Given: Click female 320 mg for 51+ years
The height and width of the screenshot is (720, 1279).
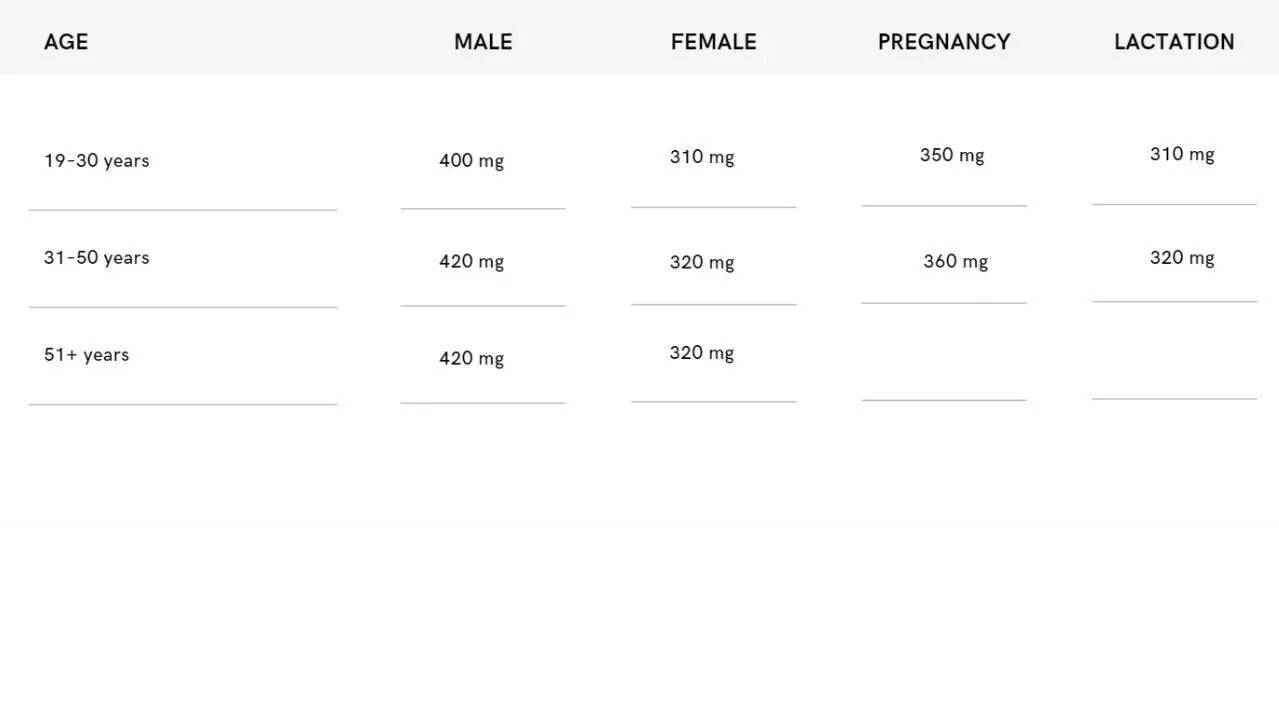Looking at the screenshot, I should pyautogui.click(x=702, y=353).
